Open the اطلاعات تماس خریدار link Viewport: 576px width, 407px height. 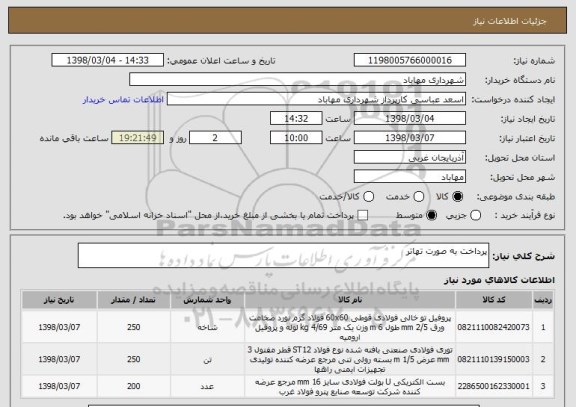pos(123,100)
